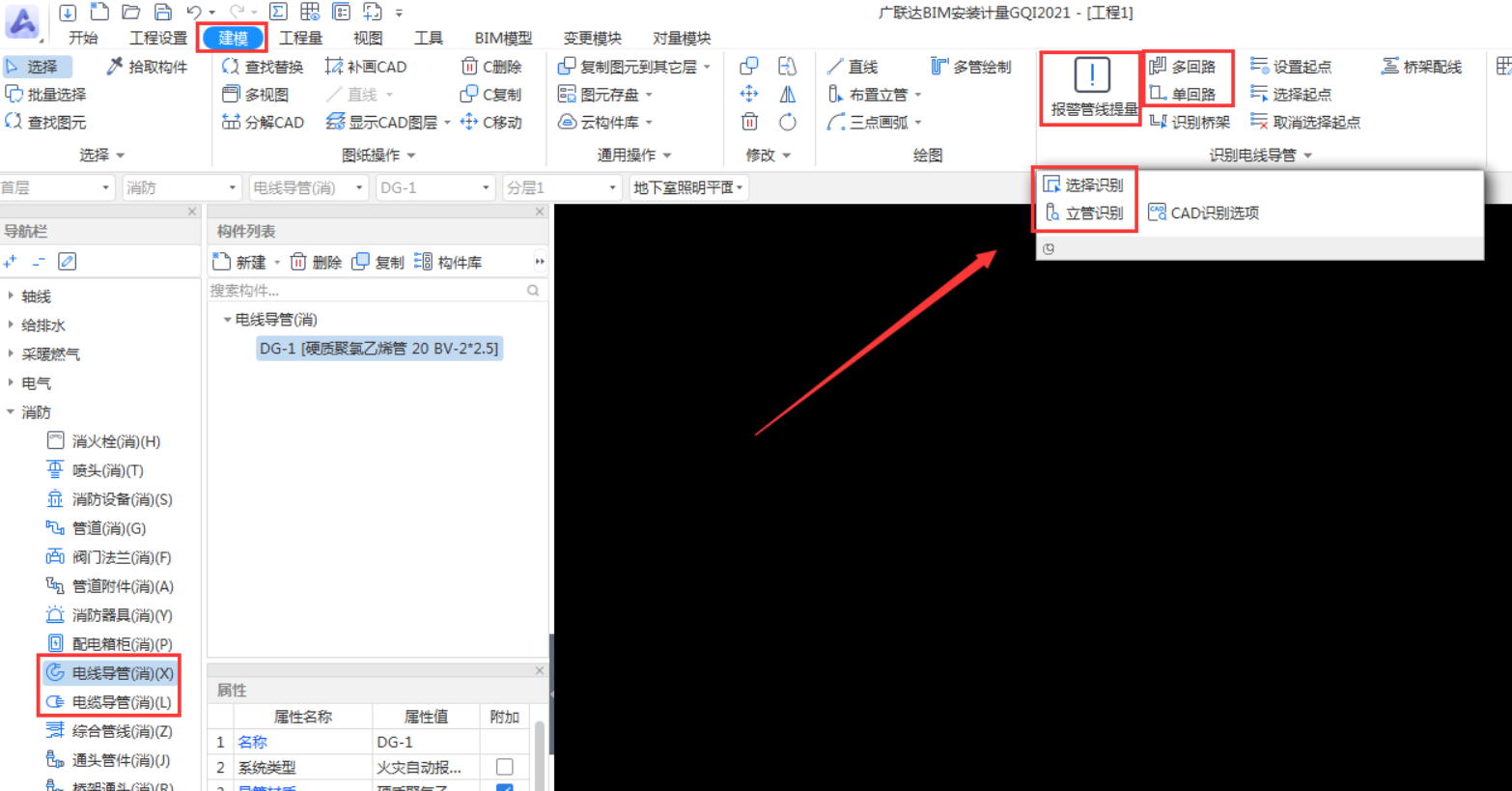
Task: Open 桥架配线 tool
Action: click(x=1421, y=67)
